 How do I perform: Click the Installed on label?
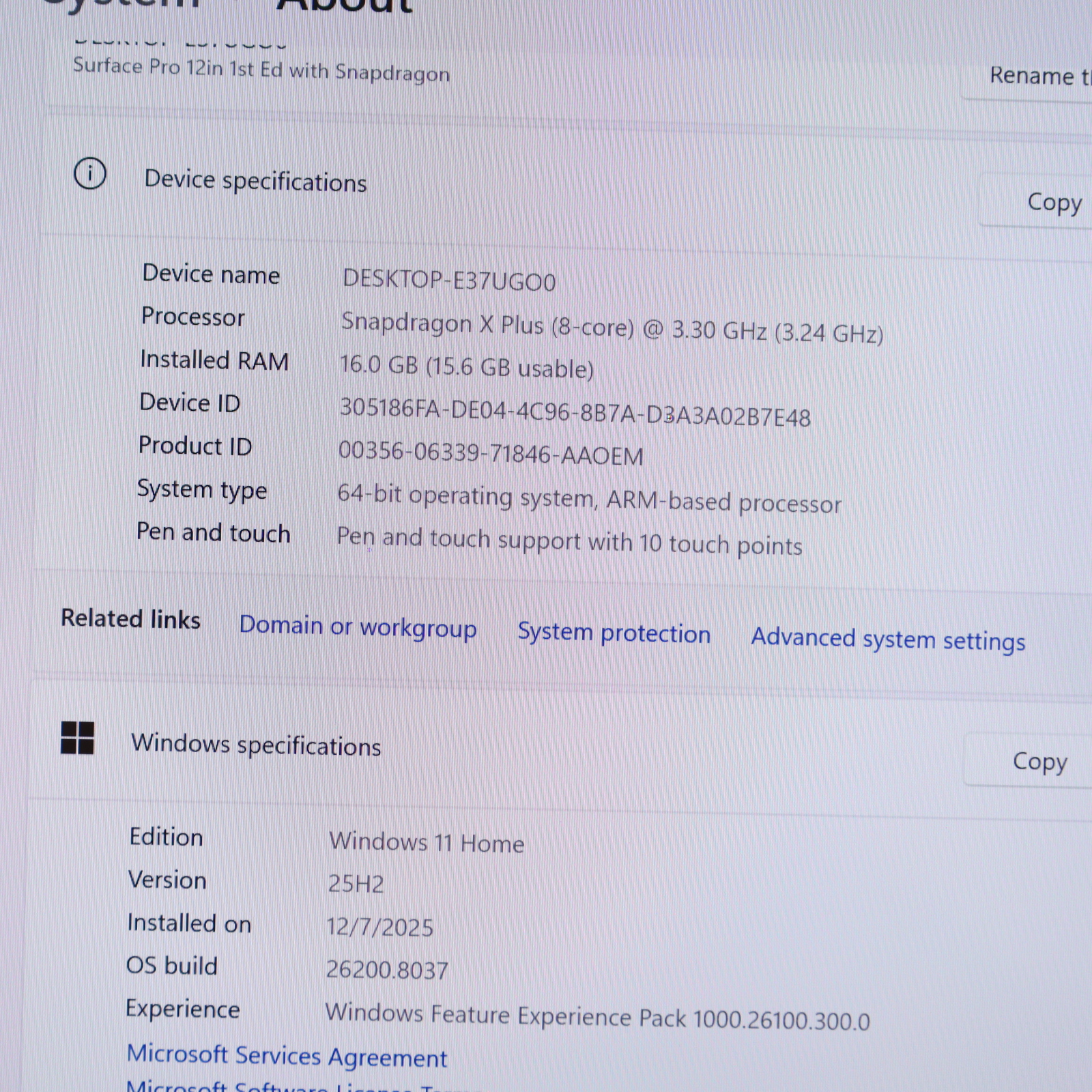coord(189,923)
